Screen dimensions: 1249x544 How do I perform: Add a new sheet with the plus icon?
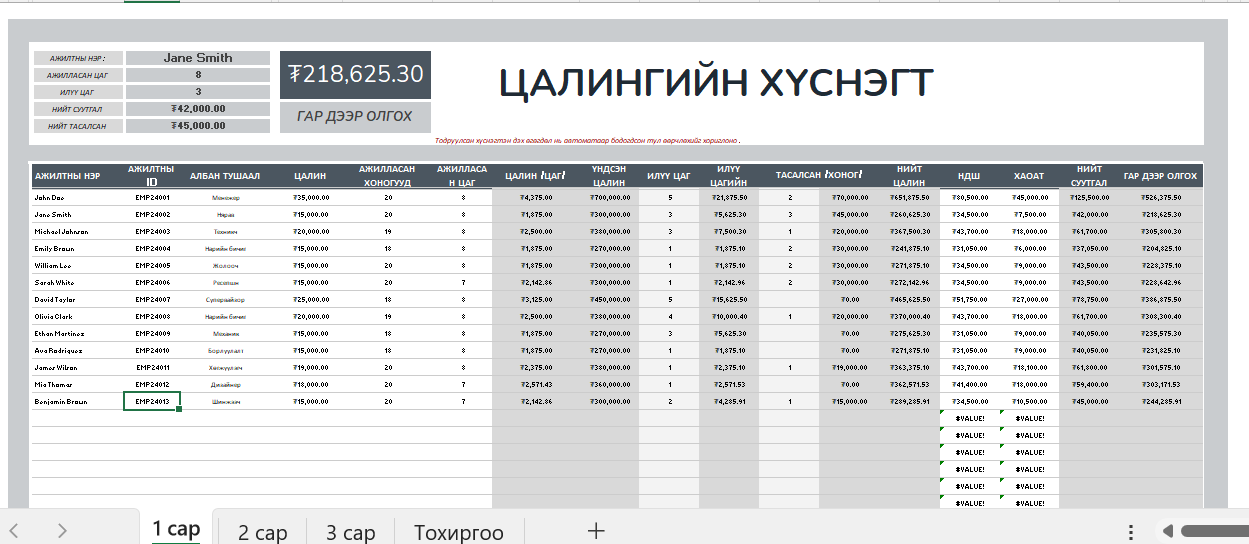tap(596, 531)
